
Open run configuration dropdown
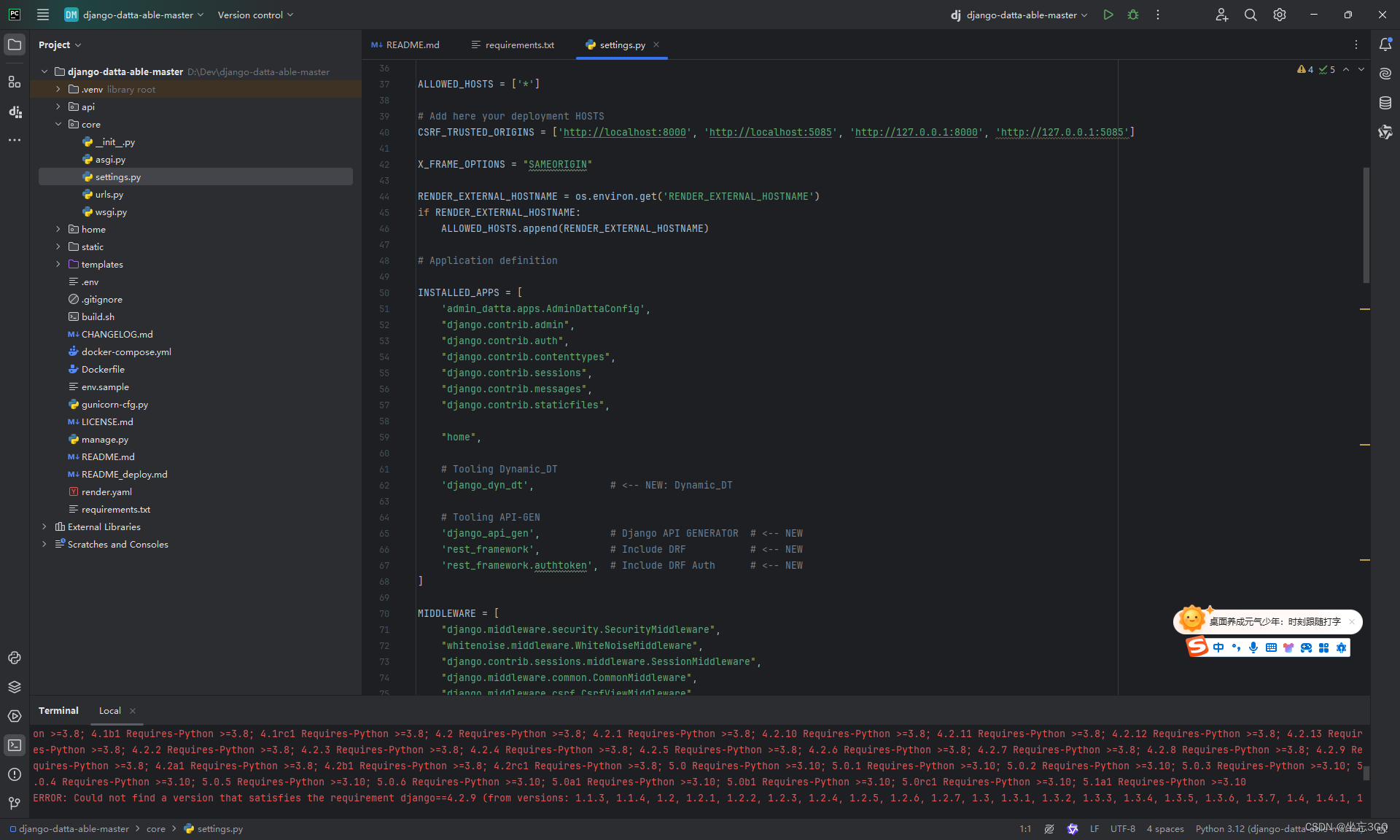pos(1019,15)
